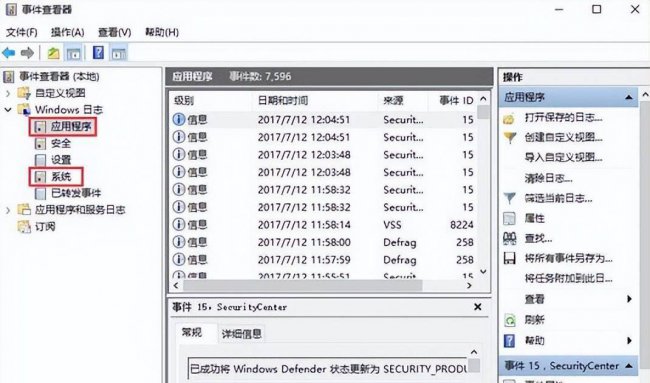Click the 自定义视图 folder icon
The height and width of the screenshot is (383, 650).
pyautogui.click(x=24, y=93)
